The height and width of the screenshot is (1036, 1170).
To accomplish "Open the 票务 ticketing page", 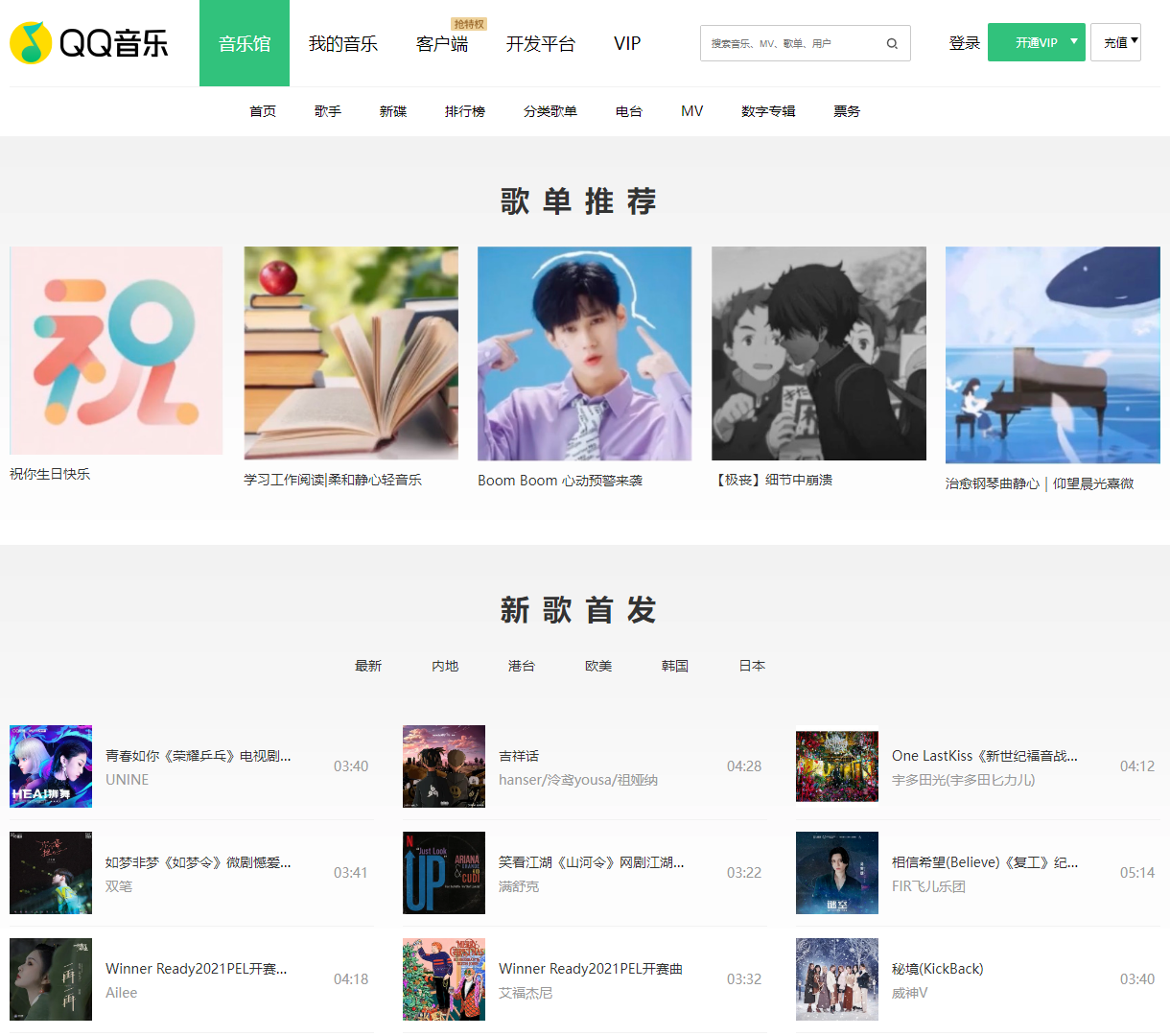I will pos(847,110).
